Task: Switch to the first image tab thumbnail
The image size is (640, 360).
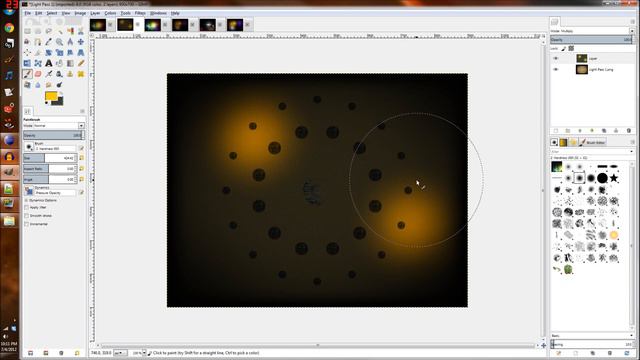Action: click(98, 25)
